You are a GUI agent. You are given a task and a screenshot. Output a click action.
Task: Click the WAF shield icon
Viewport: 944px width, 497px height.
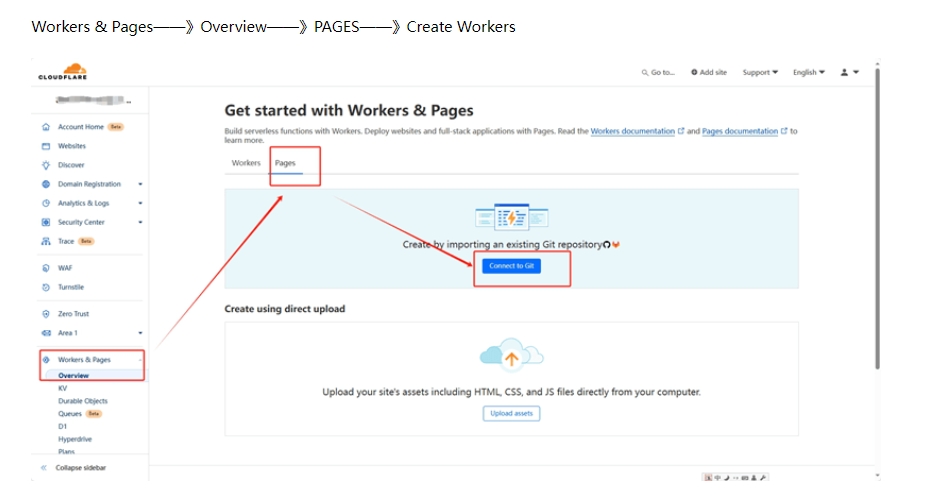(x=46, y=268)
